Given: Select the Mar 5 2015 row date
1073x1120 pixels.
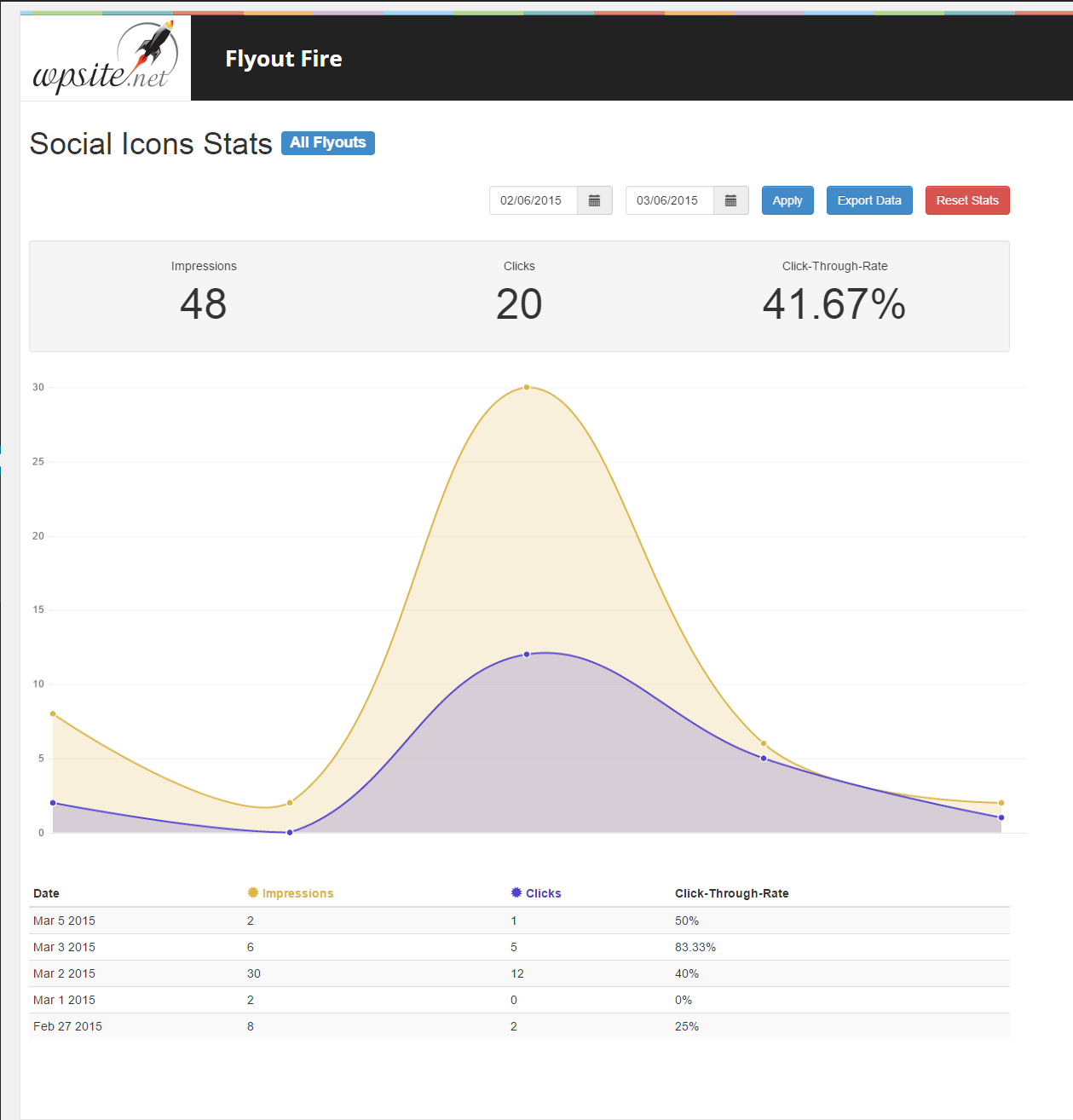Looking at the screenshot, I should click(64, 921).
